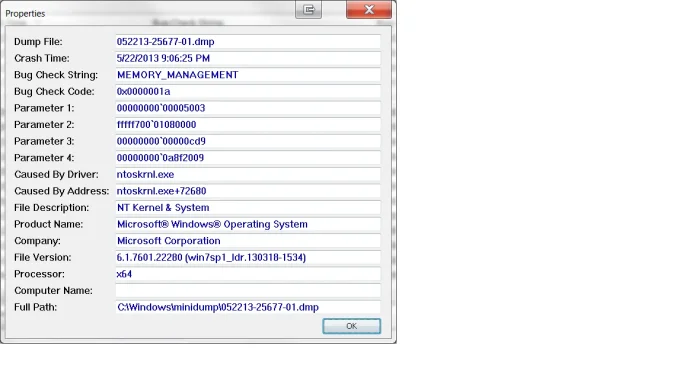Click Parameter 2 value fffff700`01080000

pos(248,125)
